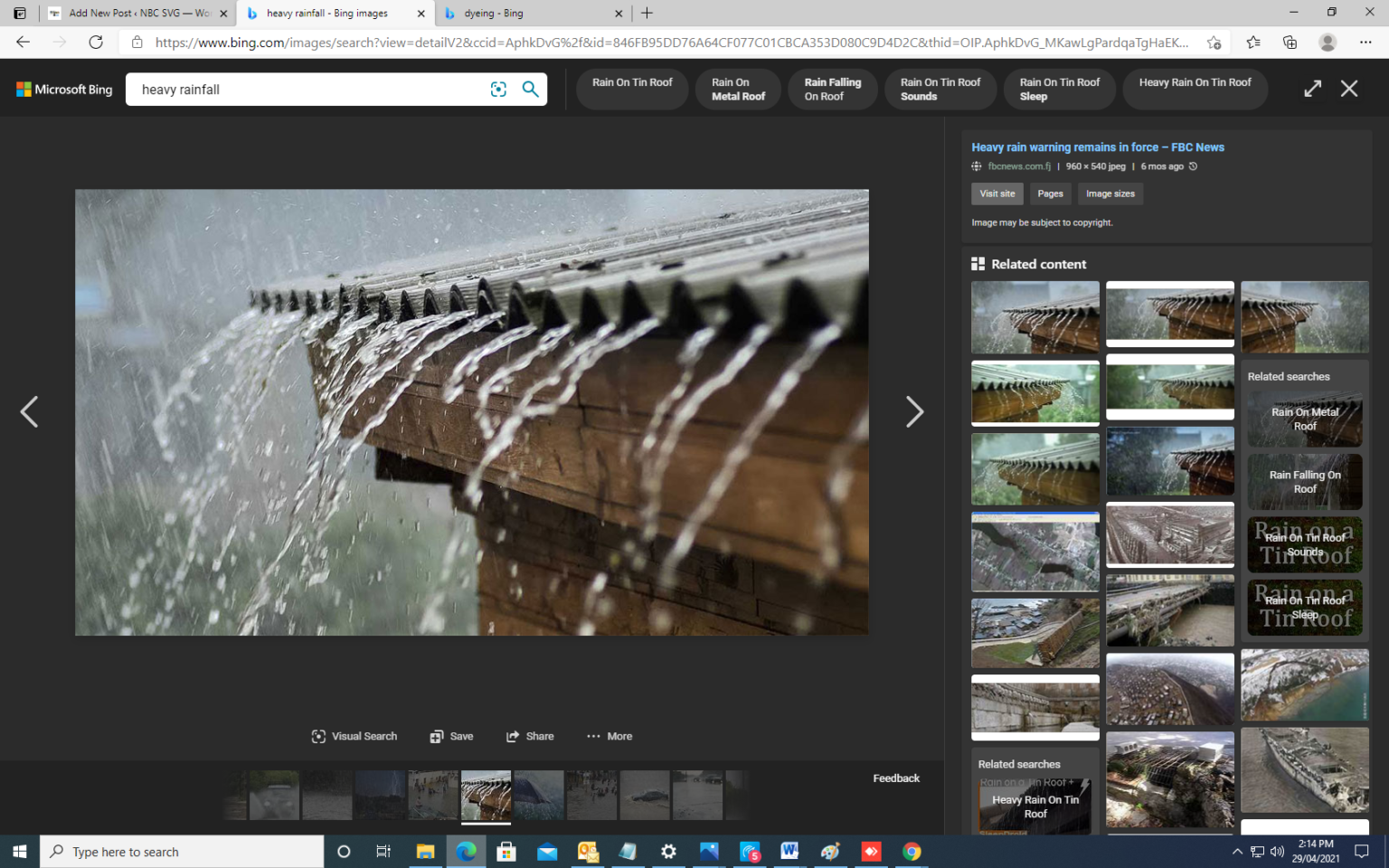Close the image detail view
This screenshot has height=868, width=1389.
pos(1348,89)
